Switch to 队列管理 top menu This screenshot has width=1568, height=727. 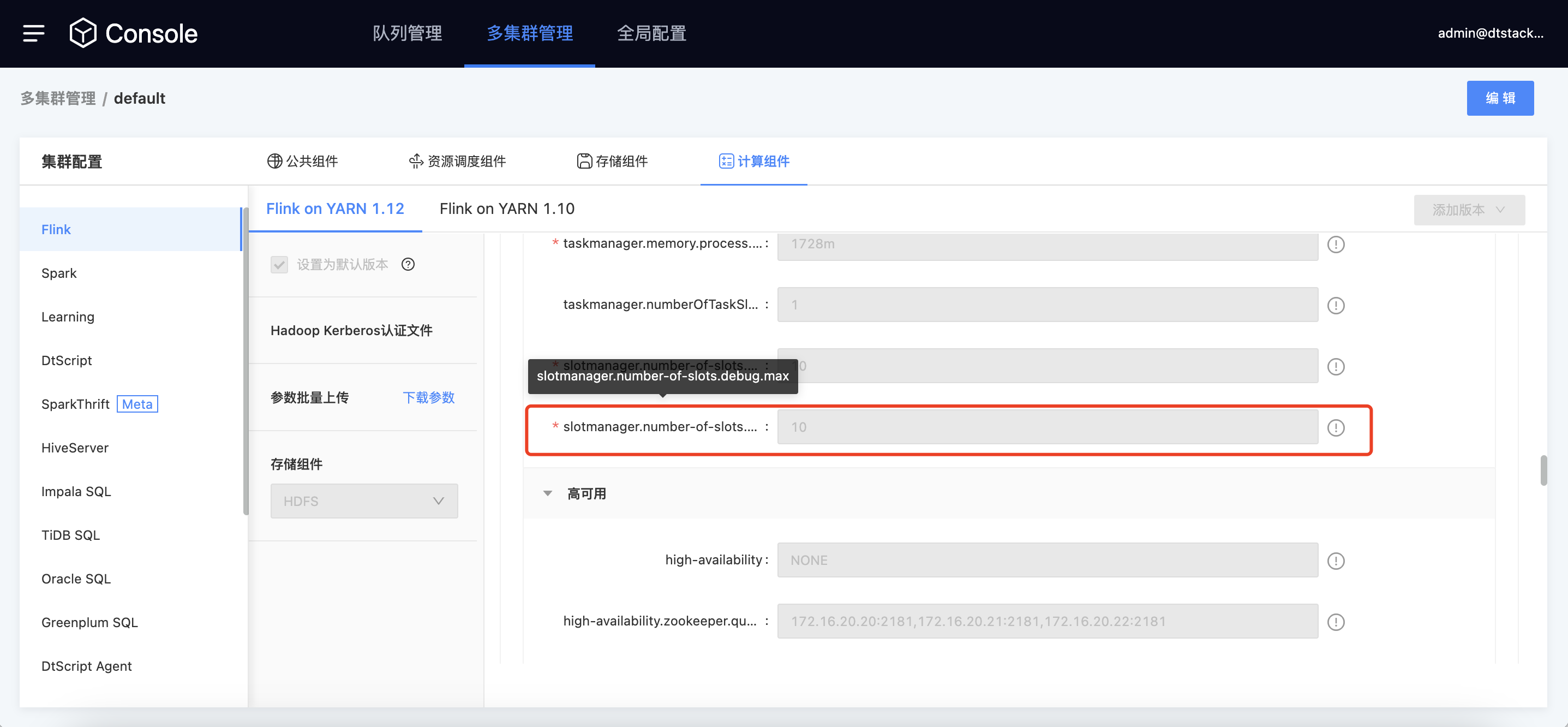407,33
